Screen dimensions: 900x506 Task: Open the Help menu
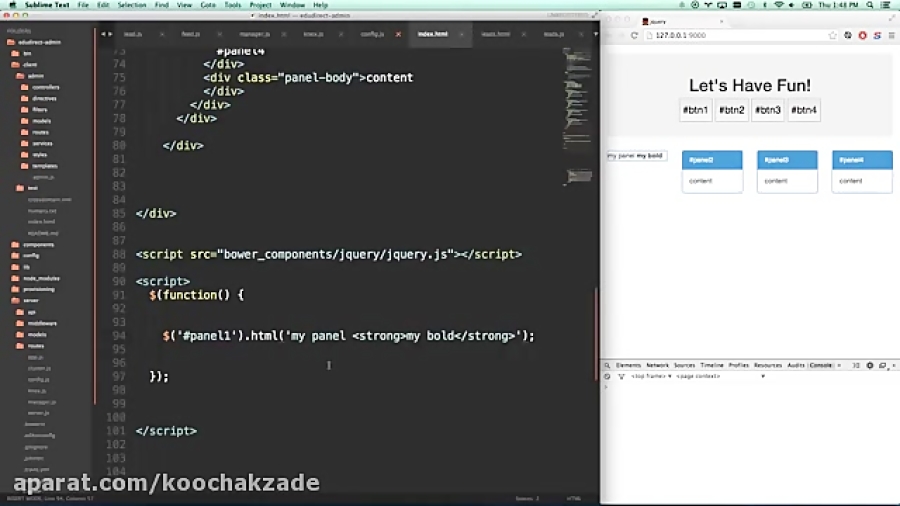tap(320, 5)
